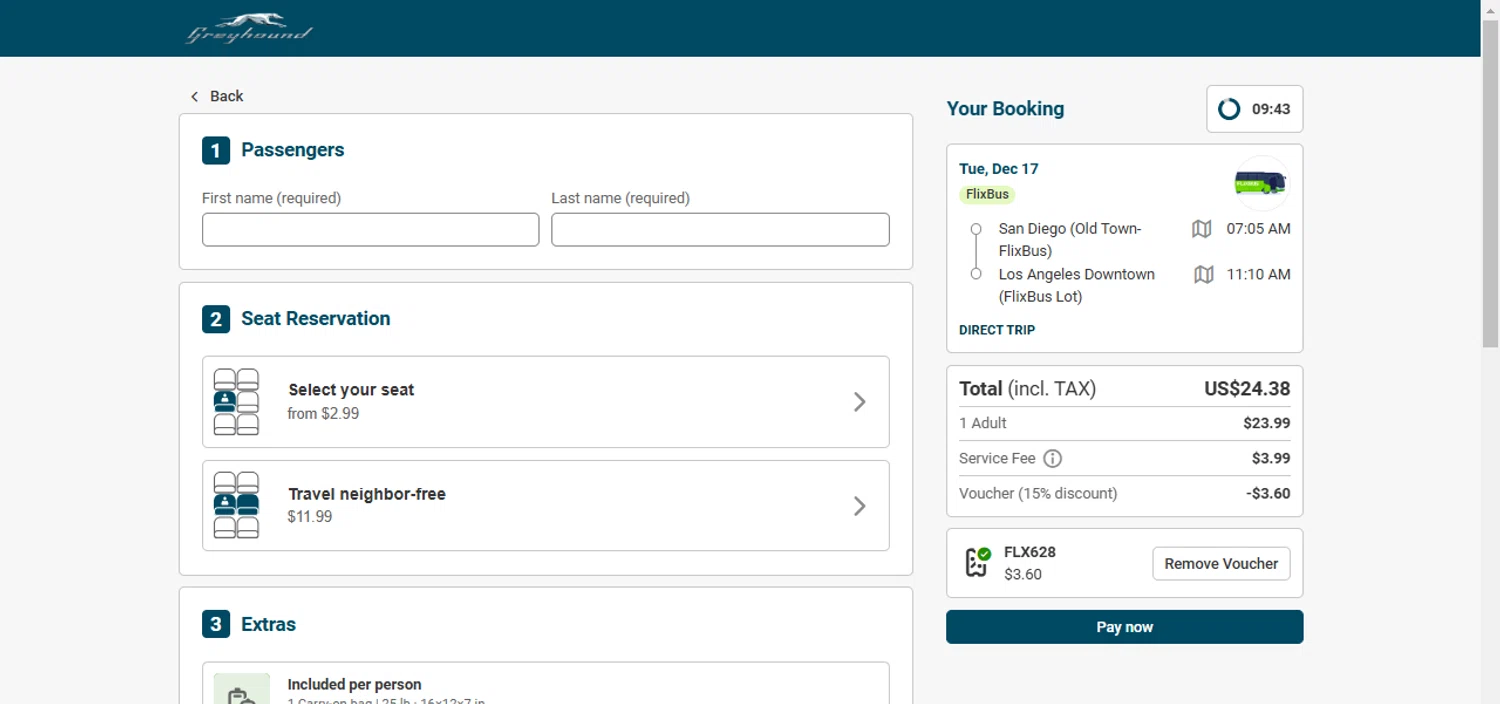Remove the applied FLX628 voucher
The width and height of the screenshot is (1500, 704).
[1221, 564]
